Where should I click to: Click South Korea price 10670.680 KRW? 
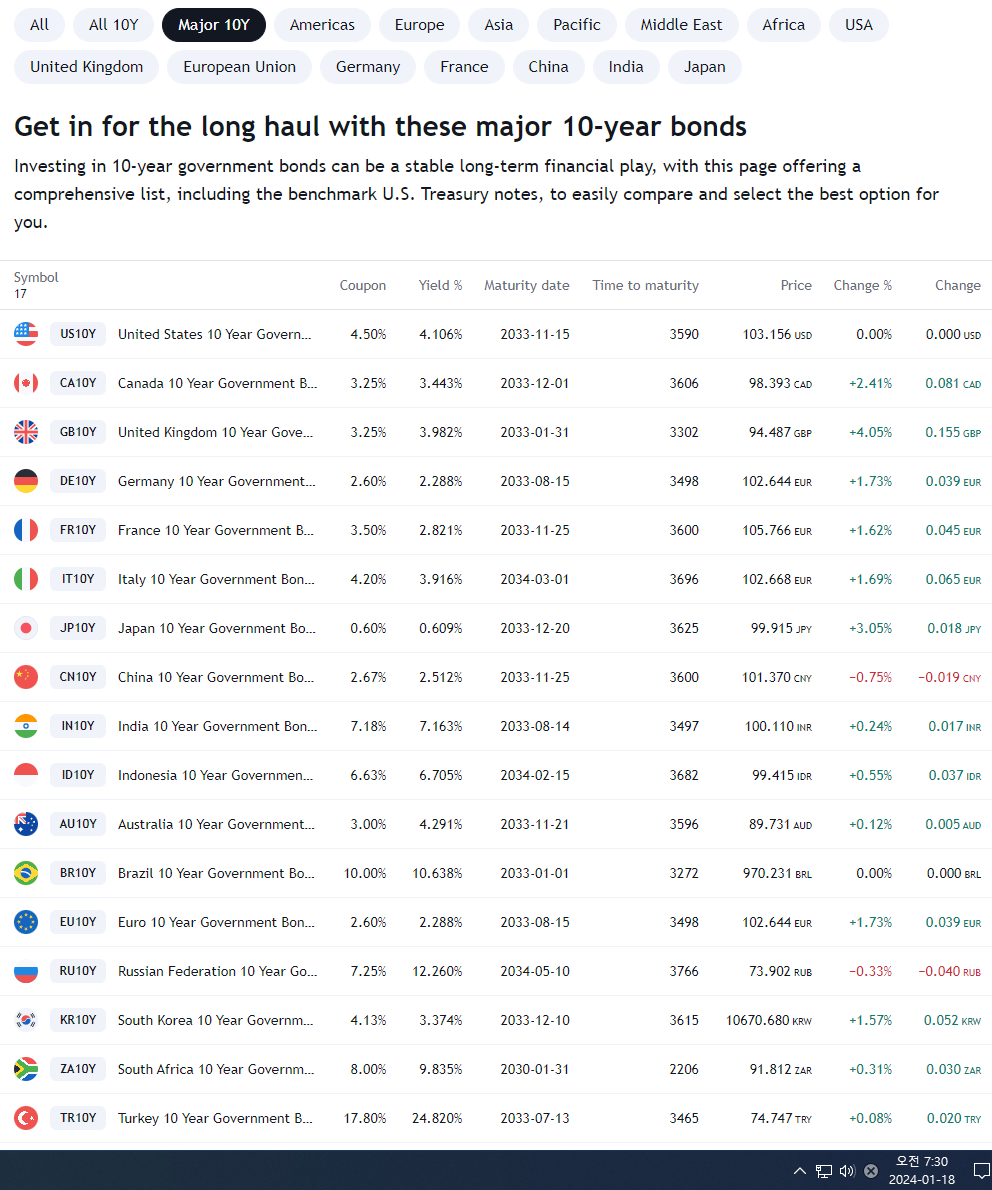tap(769, 1021)
